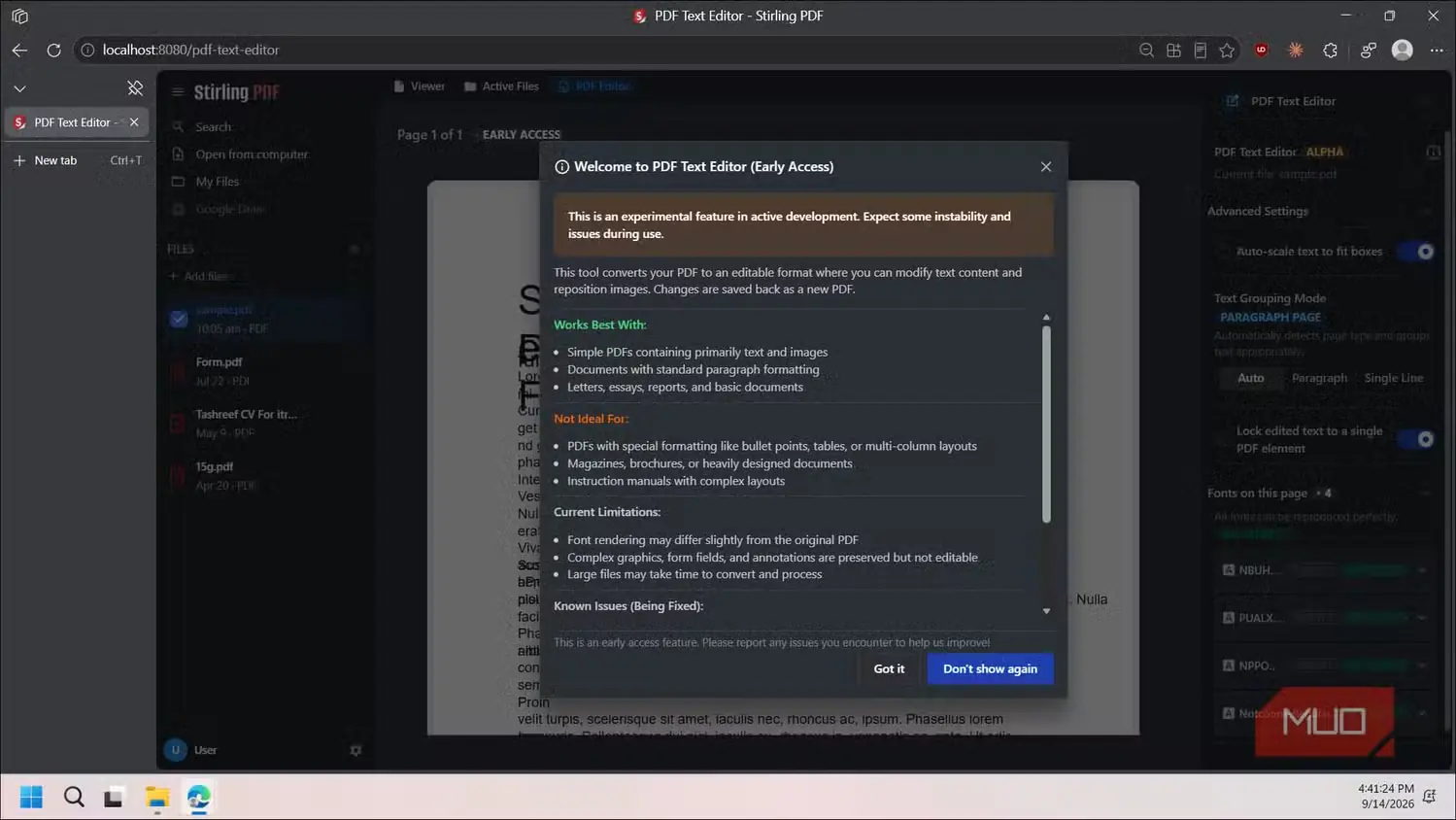This screenshot has width=1456, height=820.
Task: Expand the PUALX font entry chevron
Action: (x=1422, y=618)
